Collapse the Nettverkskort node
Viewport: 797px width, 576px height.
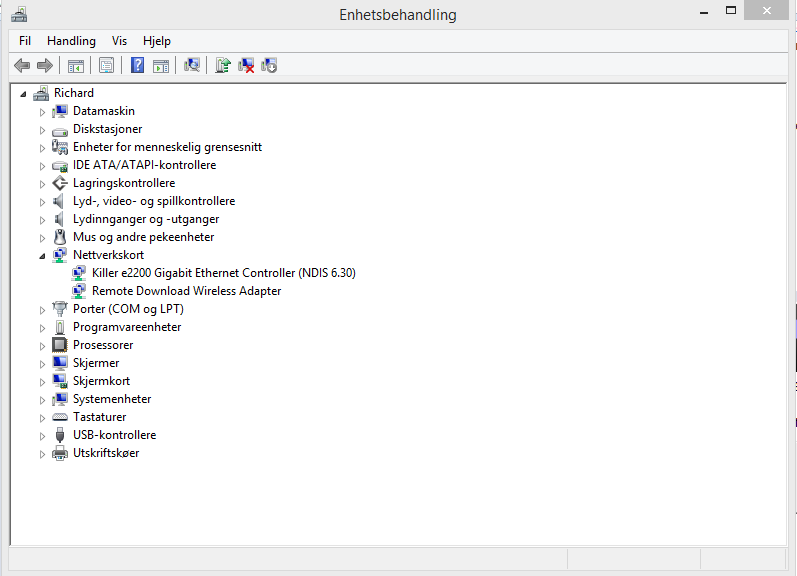(42, 256)
